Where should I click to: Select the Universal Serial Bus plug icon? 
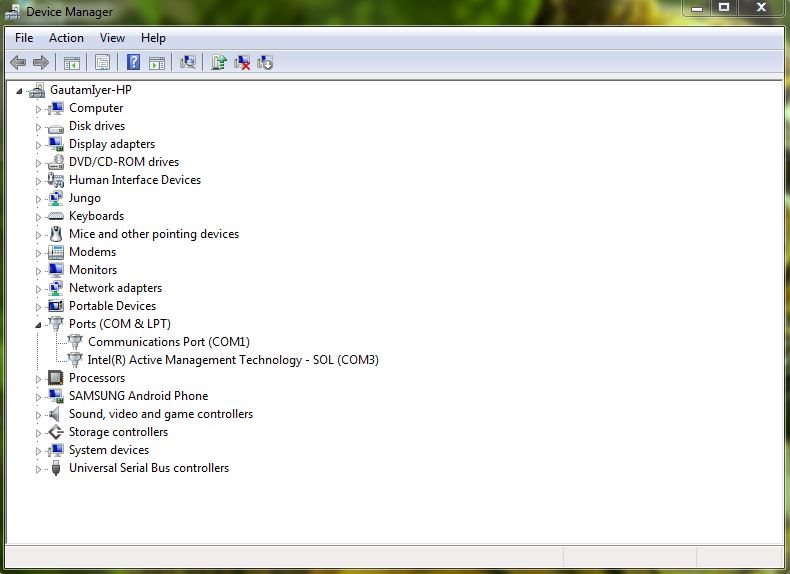56,468
